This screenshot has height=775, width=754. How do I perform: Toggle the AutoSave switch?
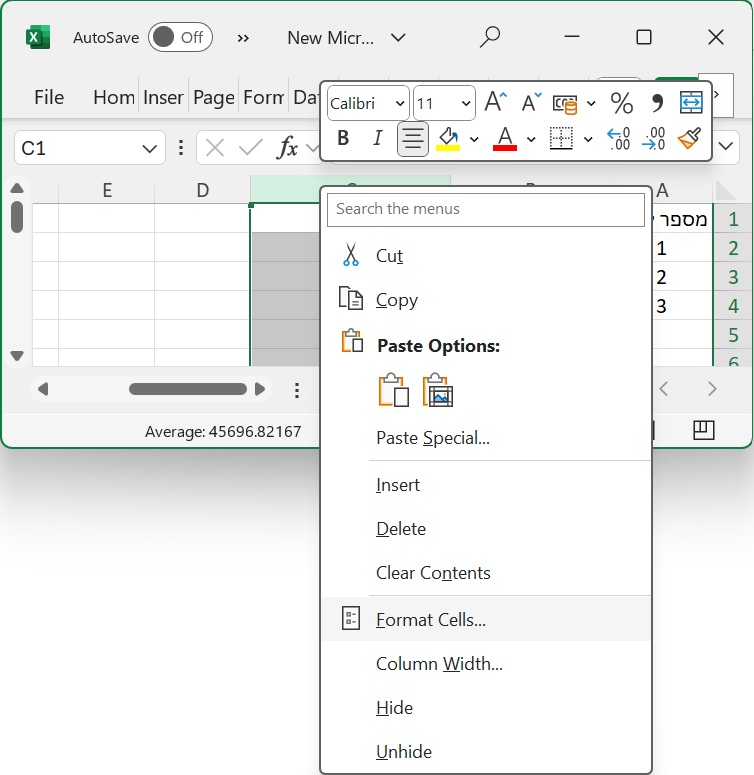pyautogui.click(x=180, y=37)
